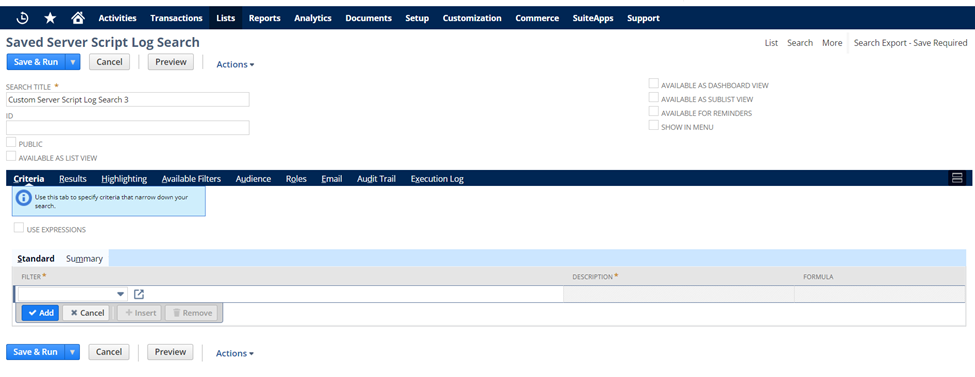The image size is (975, 377).
Task: Switch to the Roles tab
Action: [296, 179]
